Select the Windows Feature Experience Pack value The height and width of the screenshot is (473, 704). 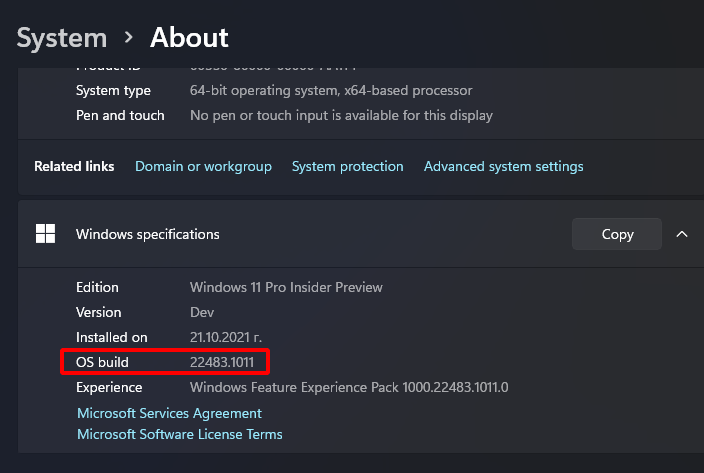pyautogui.click(x=349, y=387)
